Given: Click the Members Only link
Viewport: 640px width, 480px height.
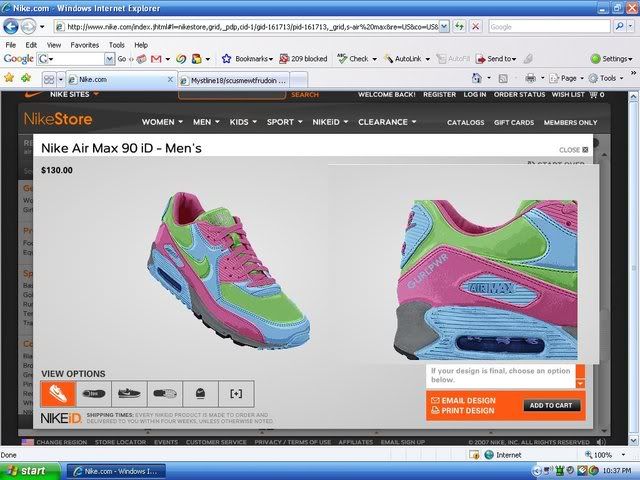Looking at the screenshot, I should [x=570, y=122].
